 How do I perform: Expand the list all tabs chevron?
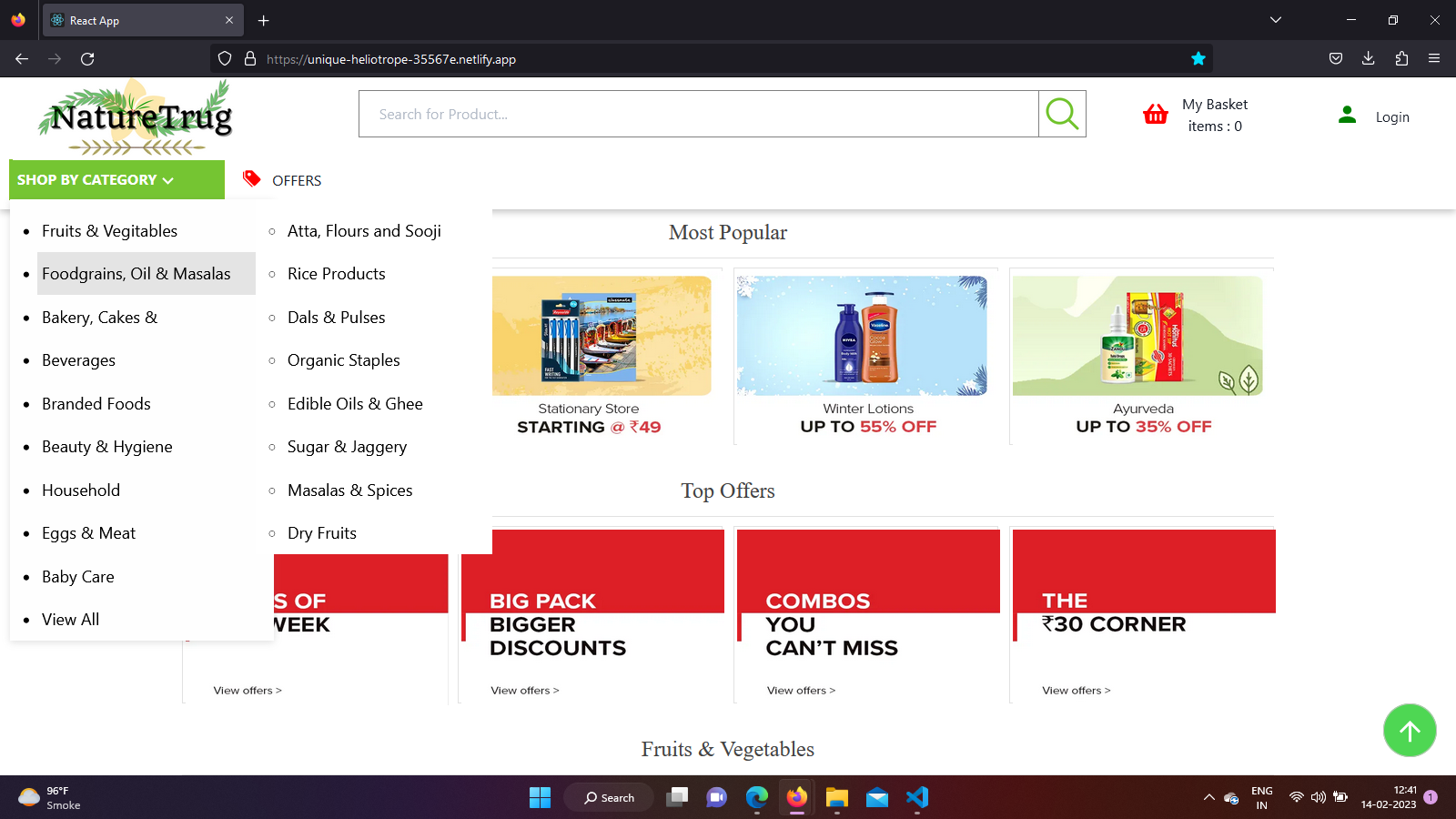pyautogui.click(x=1276, y=20)
